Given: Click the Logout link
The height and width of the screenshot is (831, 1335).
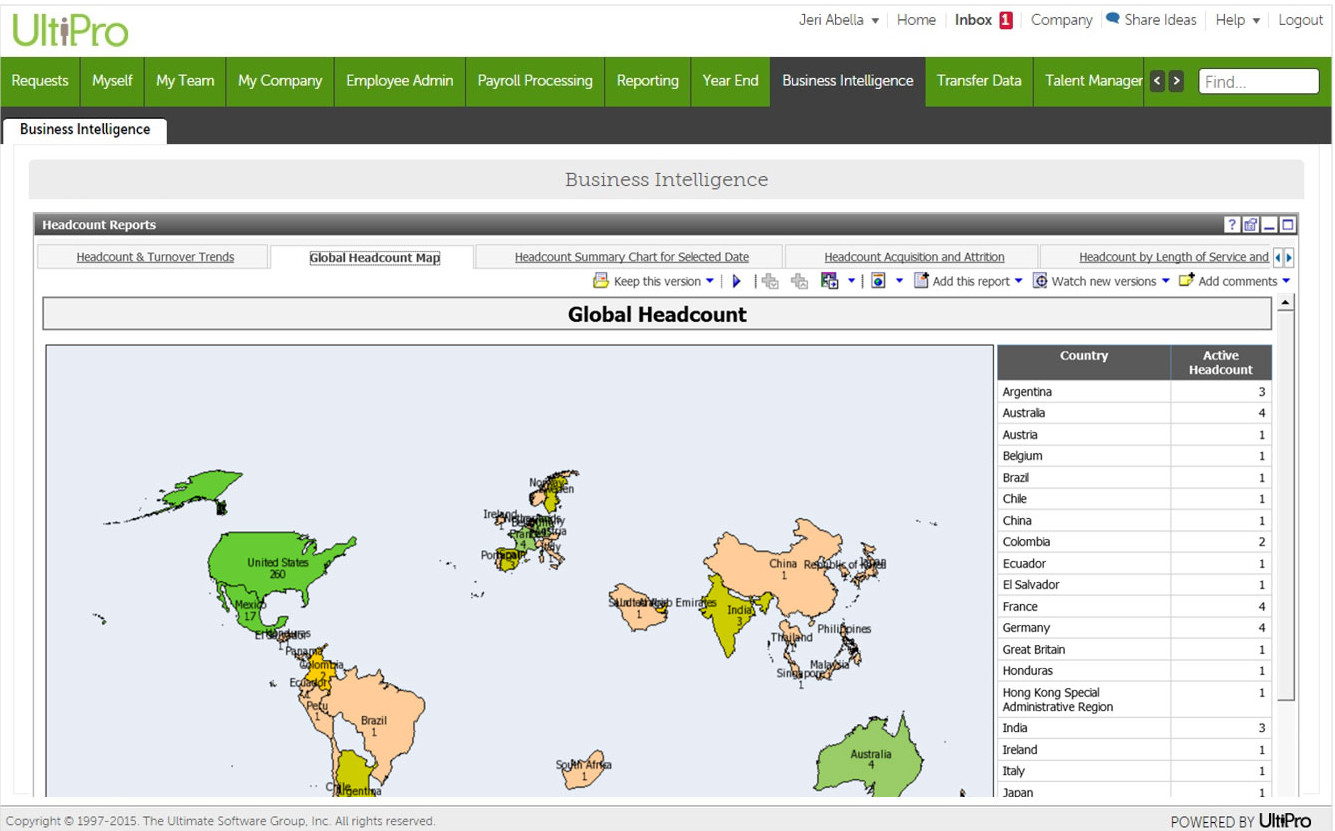Looking at the screenshot, I should 1300,20.
